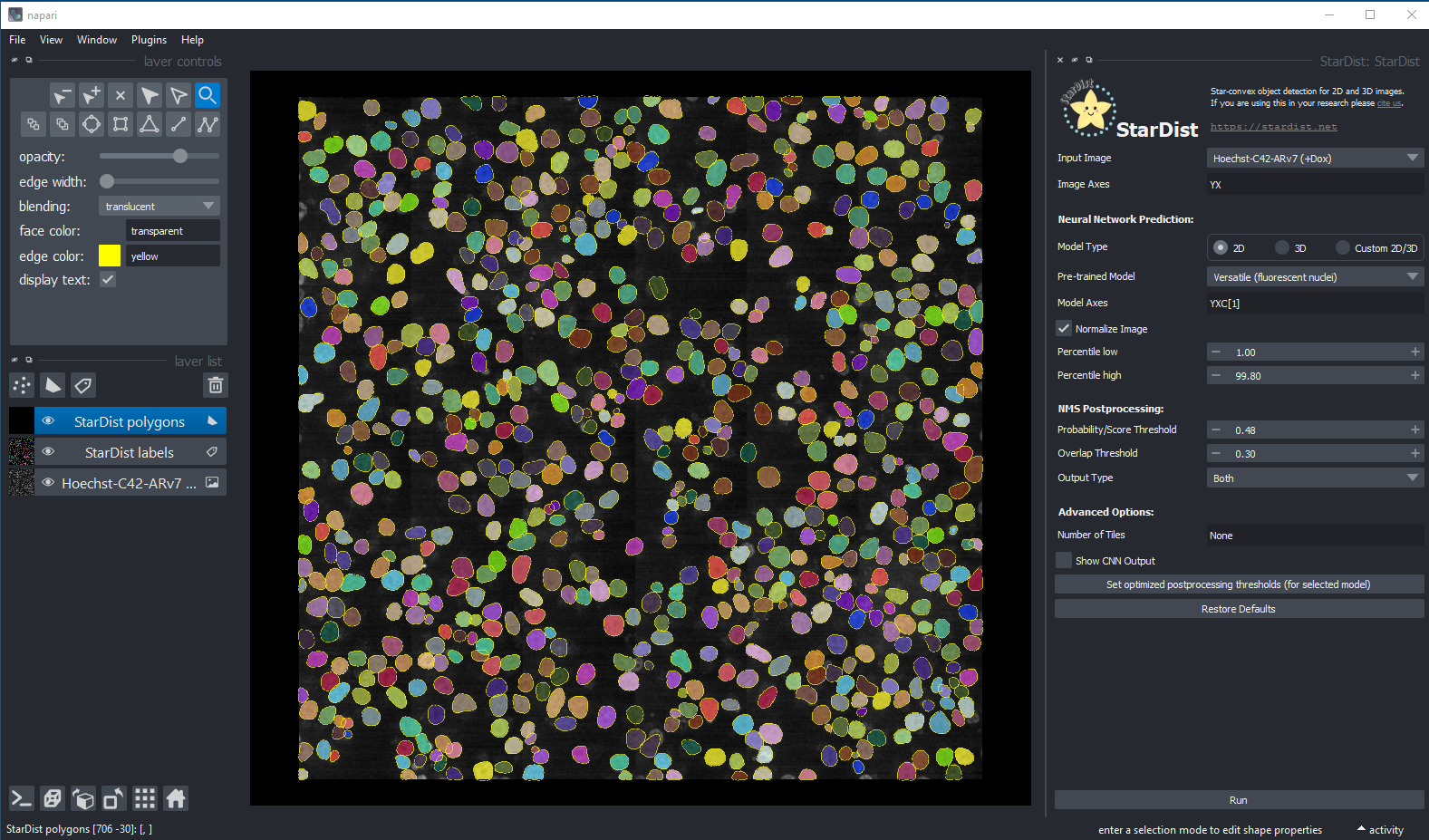This screenshot has height=840, width=1429.
Task: Click the add rectangle shape tool
Action: tap(121, 124)
